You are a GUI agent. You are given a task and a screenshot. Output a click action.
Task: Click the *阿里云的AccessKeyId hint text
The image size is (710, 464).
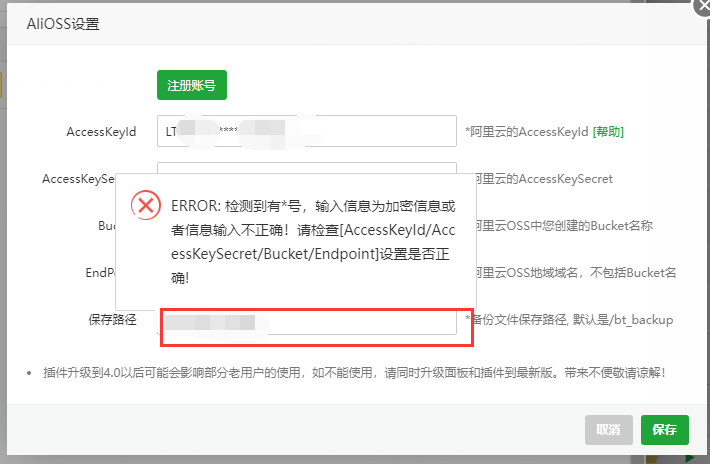point(527,132)
